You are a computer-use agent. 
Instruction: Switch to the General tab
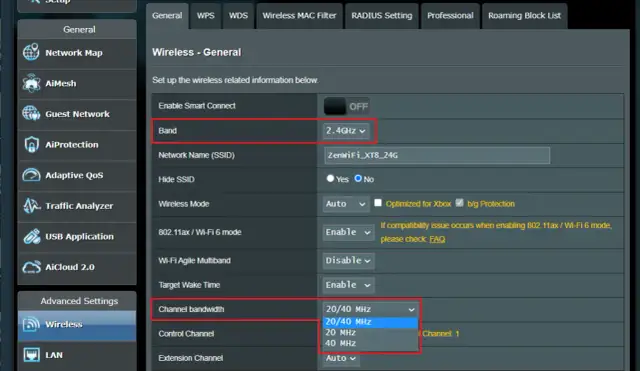pos(167,16)
